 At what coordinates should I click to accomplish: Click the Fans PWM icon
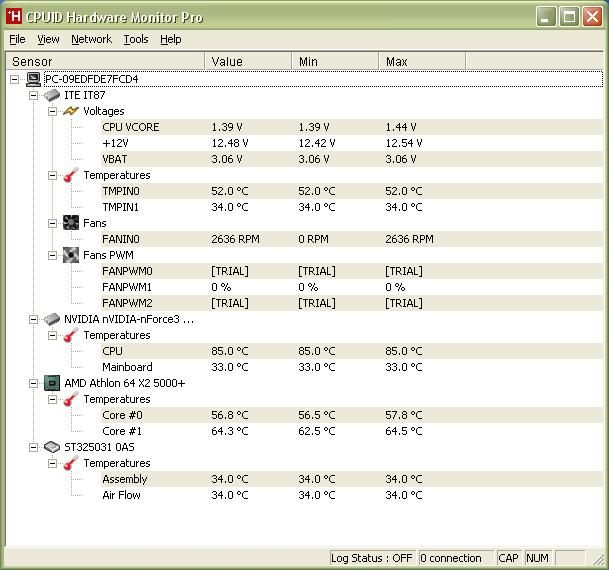pos(71,255)
